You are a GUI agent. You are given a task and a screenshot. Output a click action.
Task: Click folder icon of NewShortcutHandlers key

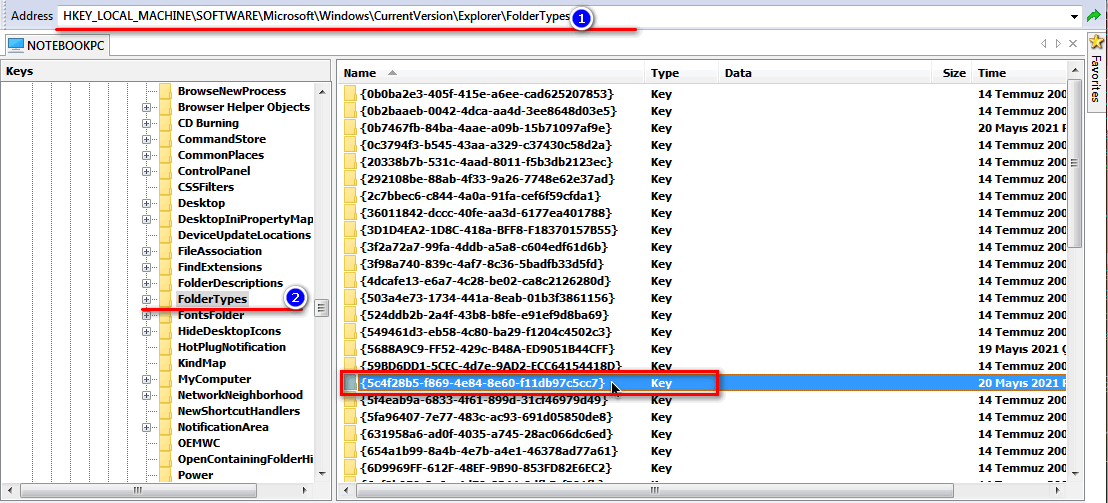pyautogui.click(x=166, y=411)
